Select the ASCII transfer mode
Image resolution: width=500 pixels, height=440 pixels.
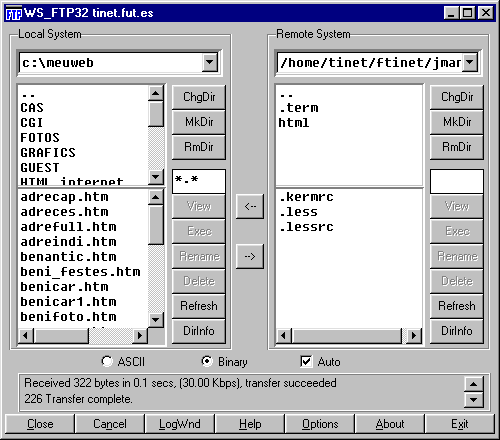(x=123, y=362)
